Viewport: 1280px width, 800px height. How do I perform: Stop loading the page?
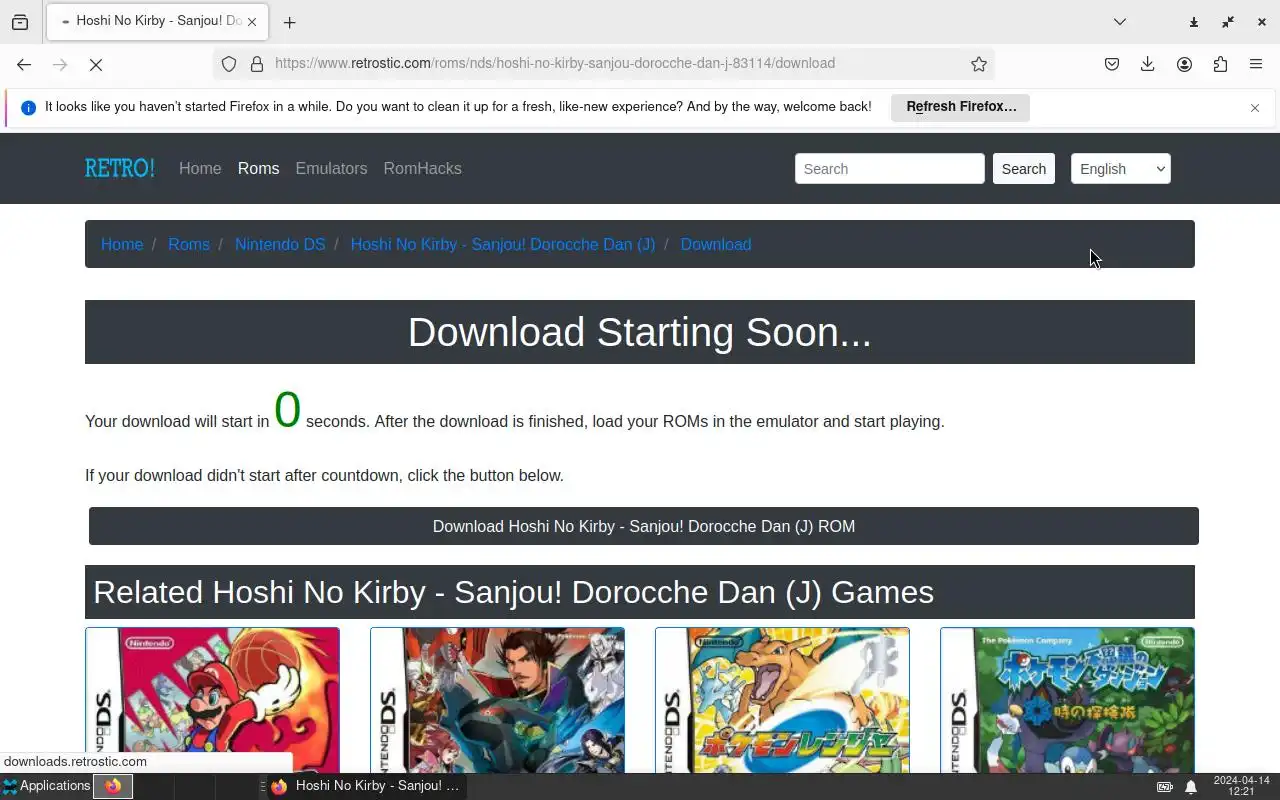96,64
